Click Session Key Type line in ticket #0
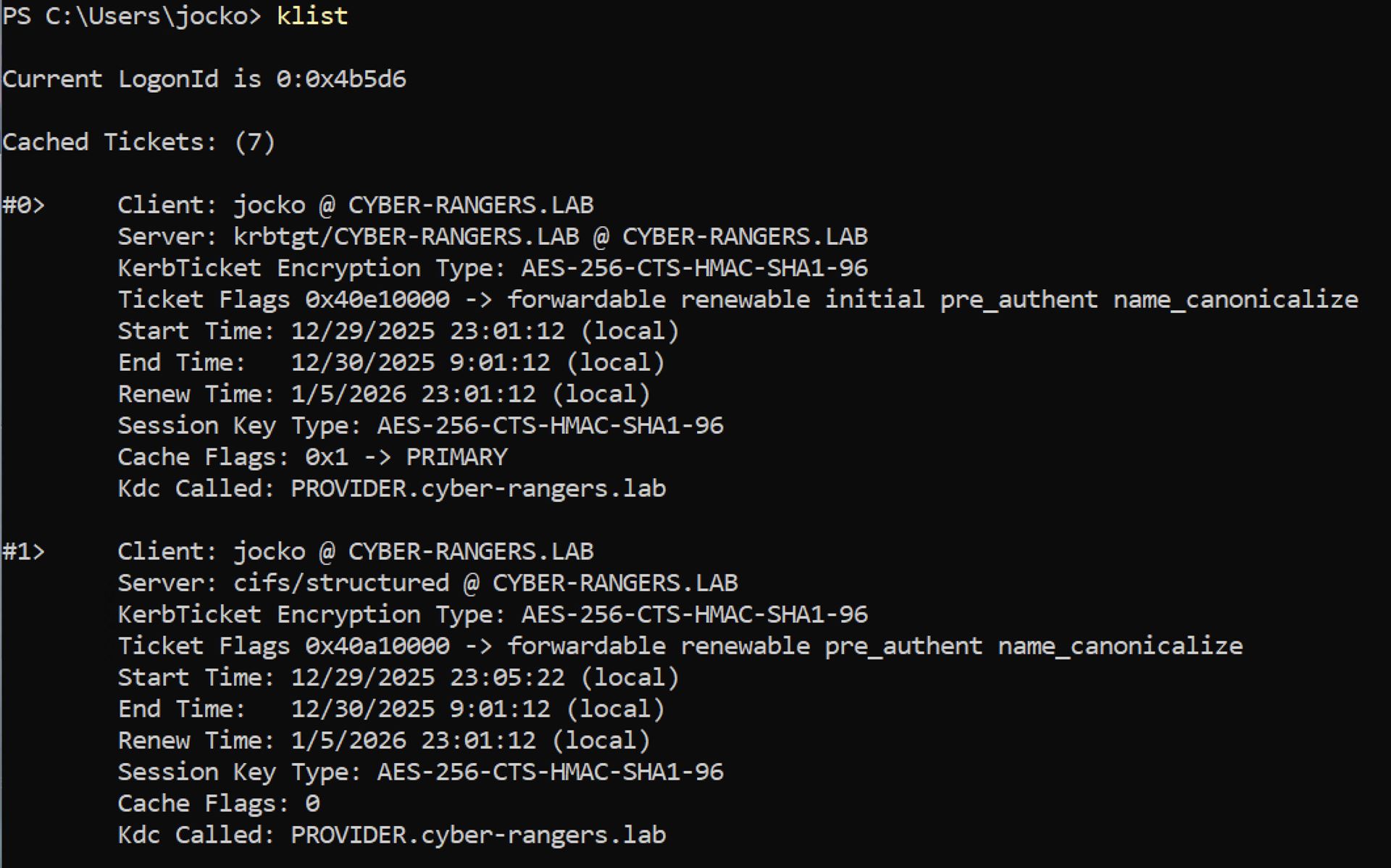 420,425
